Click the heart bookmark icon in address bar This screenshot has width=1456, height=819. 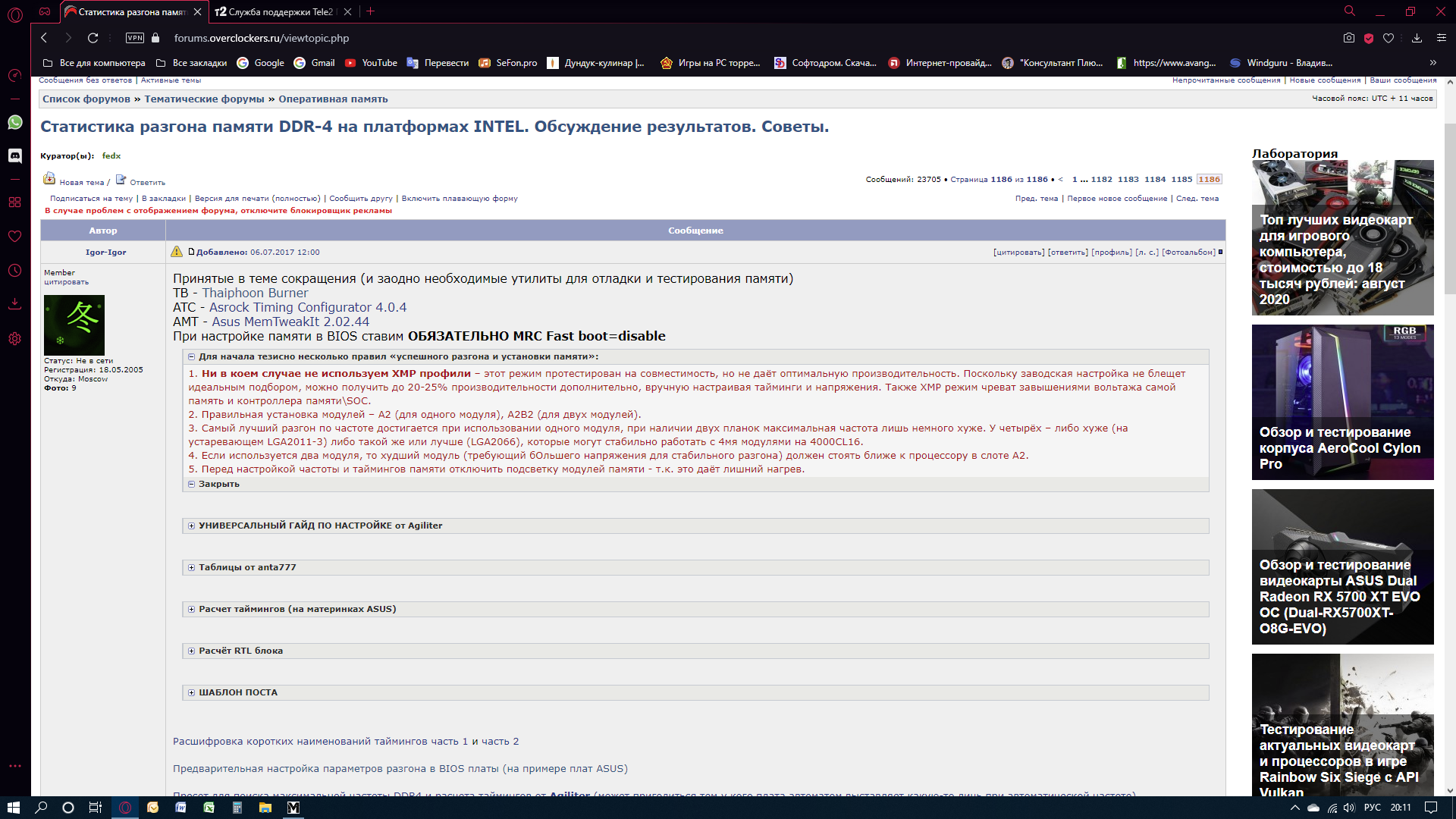(1389, 38)
